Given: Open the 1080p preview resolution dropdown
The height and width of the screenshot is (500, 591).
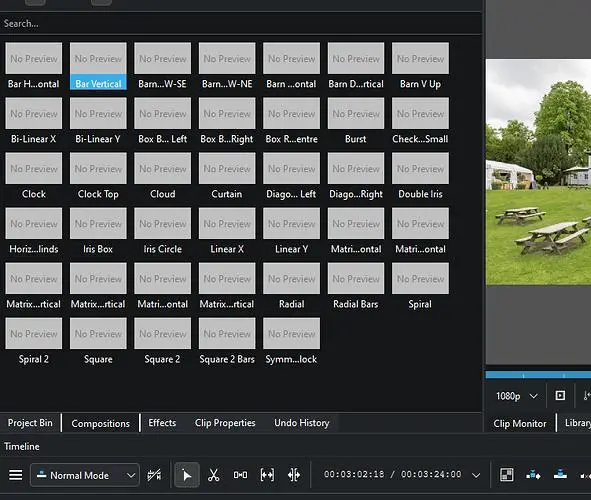Looking at the screenshot, I should 516,396.
